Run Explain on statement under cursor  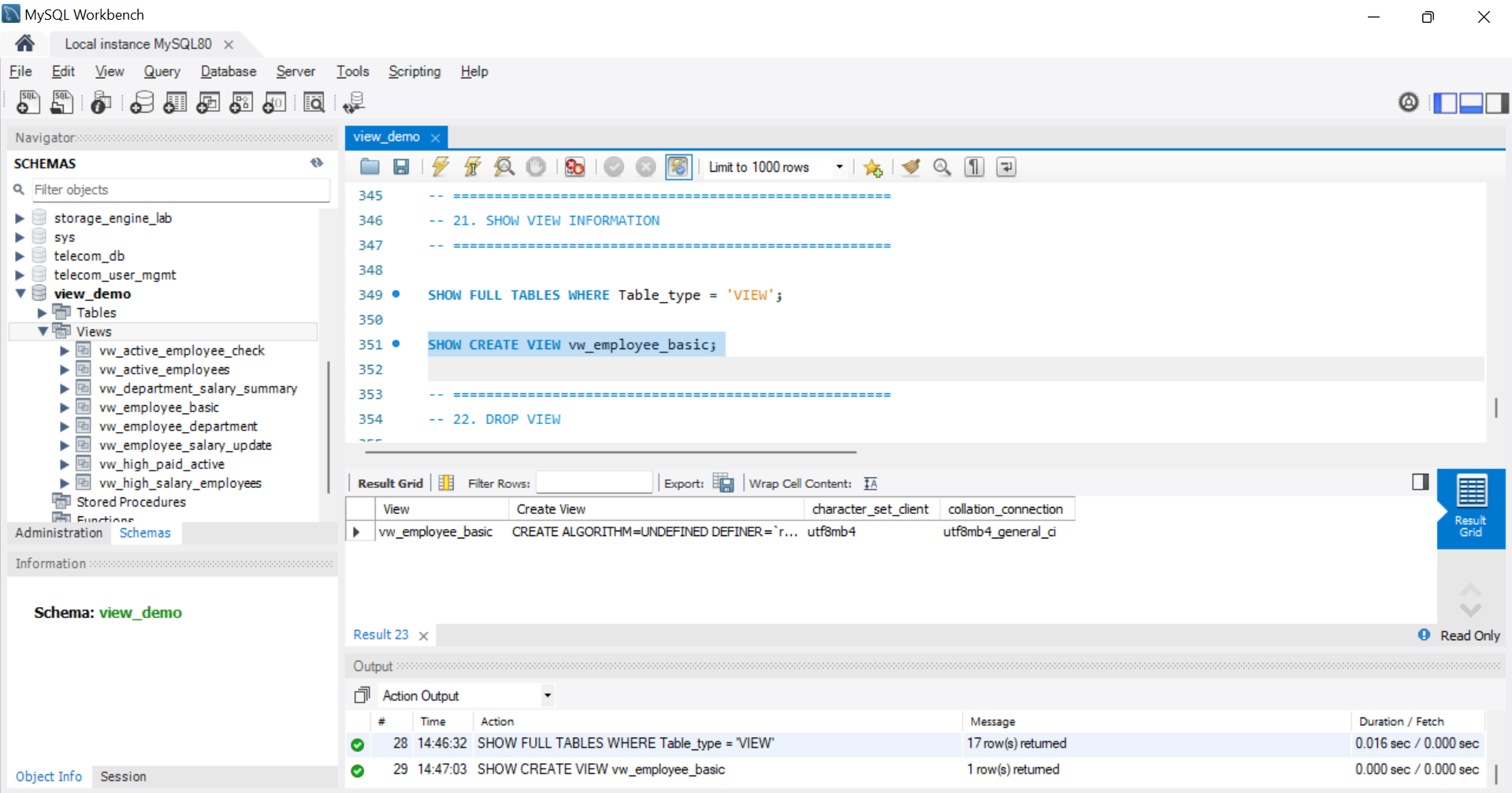[504, 167]
